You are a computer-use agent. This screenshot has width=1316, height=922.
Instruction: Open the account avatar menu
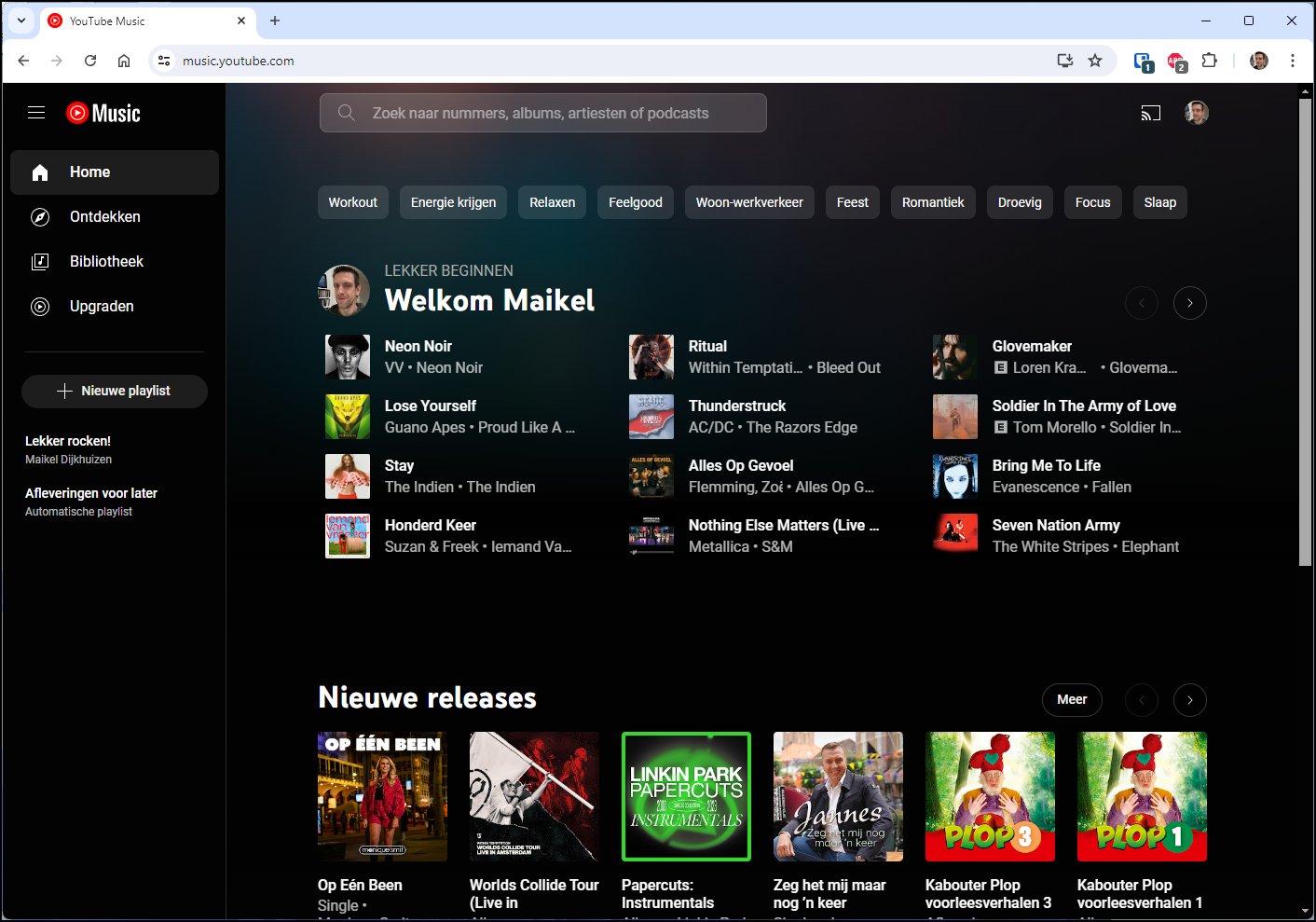tap(1197, 113)
